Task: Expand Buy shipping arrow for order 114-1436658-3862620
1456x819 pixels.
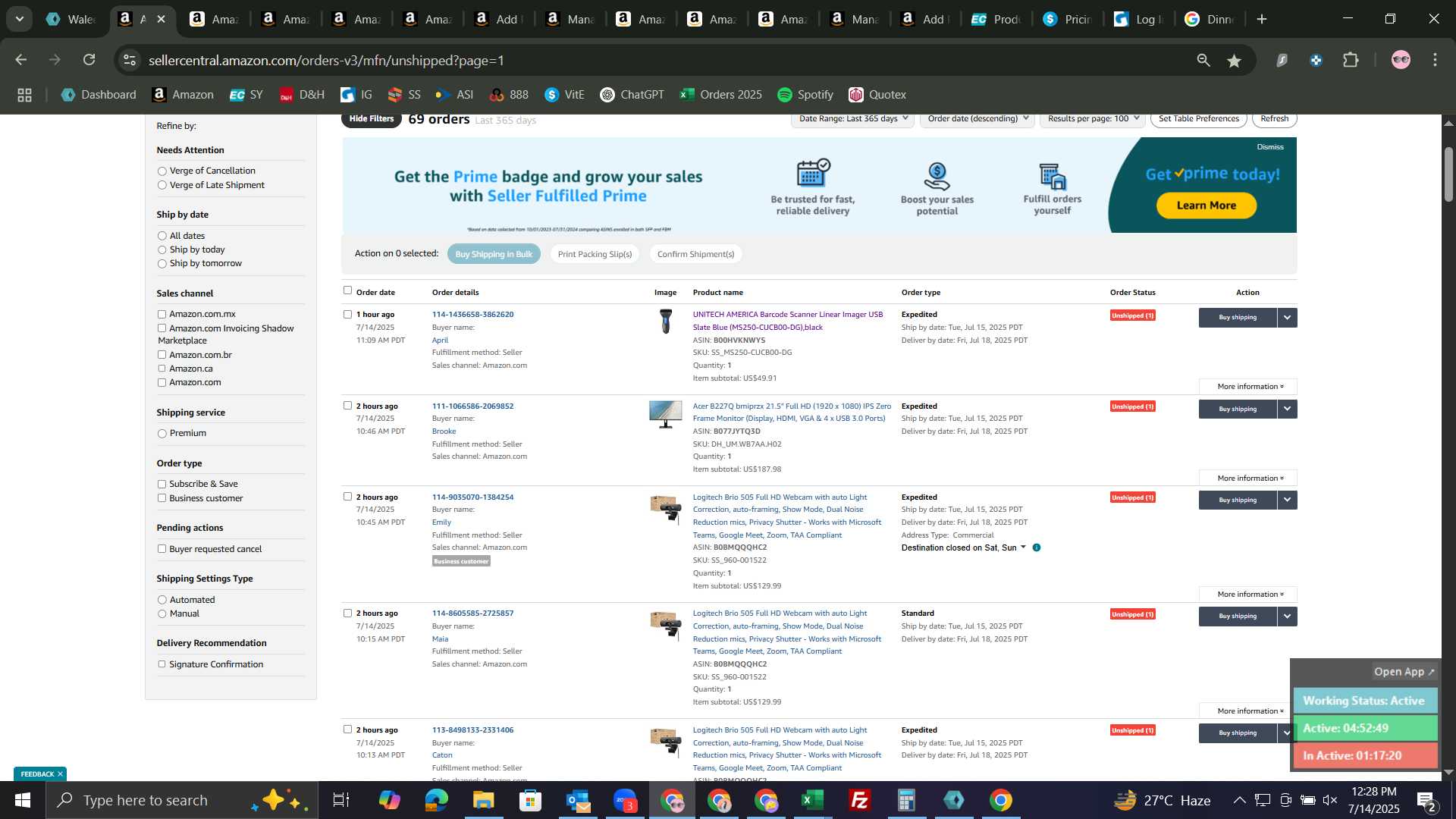Action: pyautogui.click(x=1287, y=318)
